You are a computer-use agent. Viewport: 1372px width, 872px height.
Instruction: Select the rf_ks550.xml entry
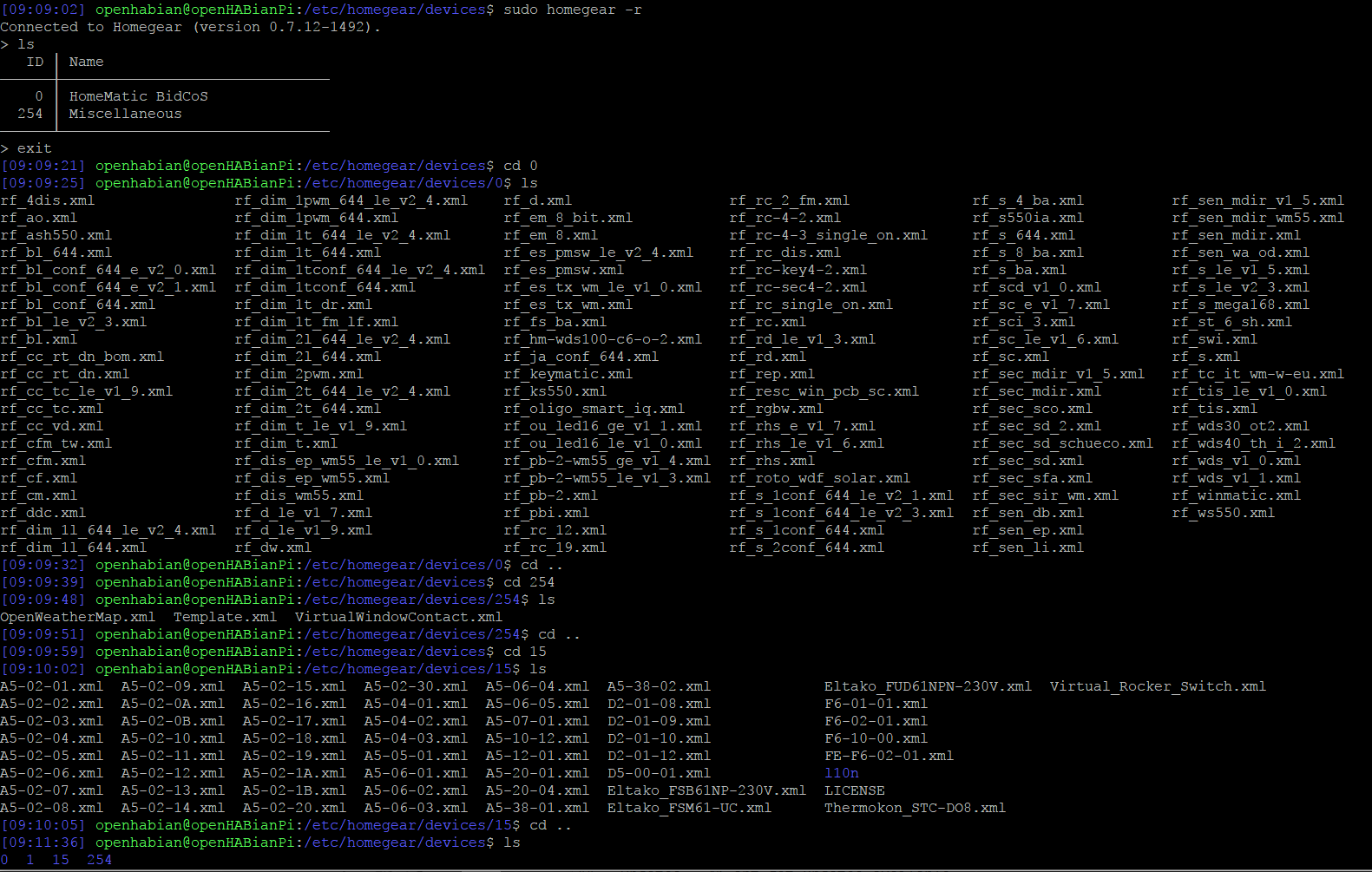555,391
